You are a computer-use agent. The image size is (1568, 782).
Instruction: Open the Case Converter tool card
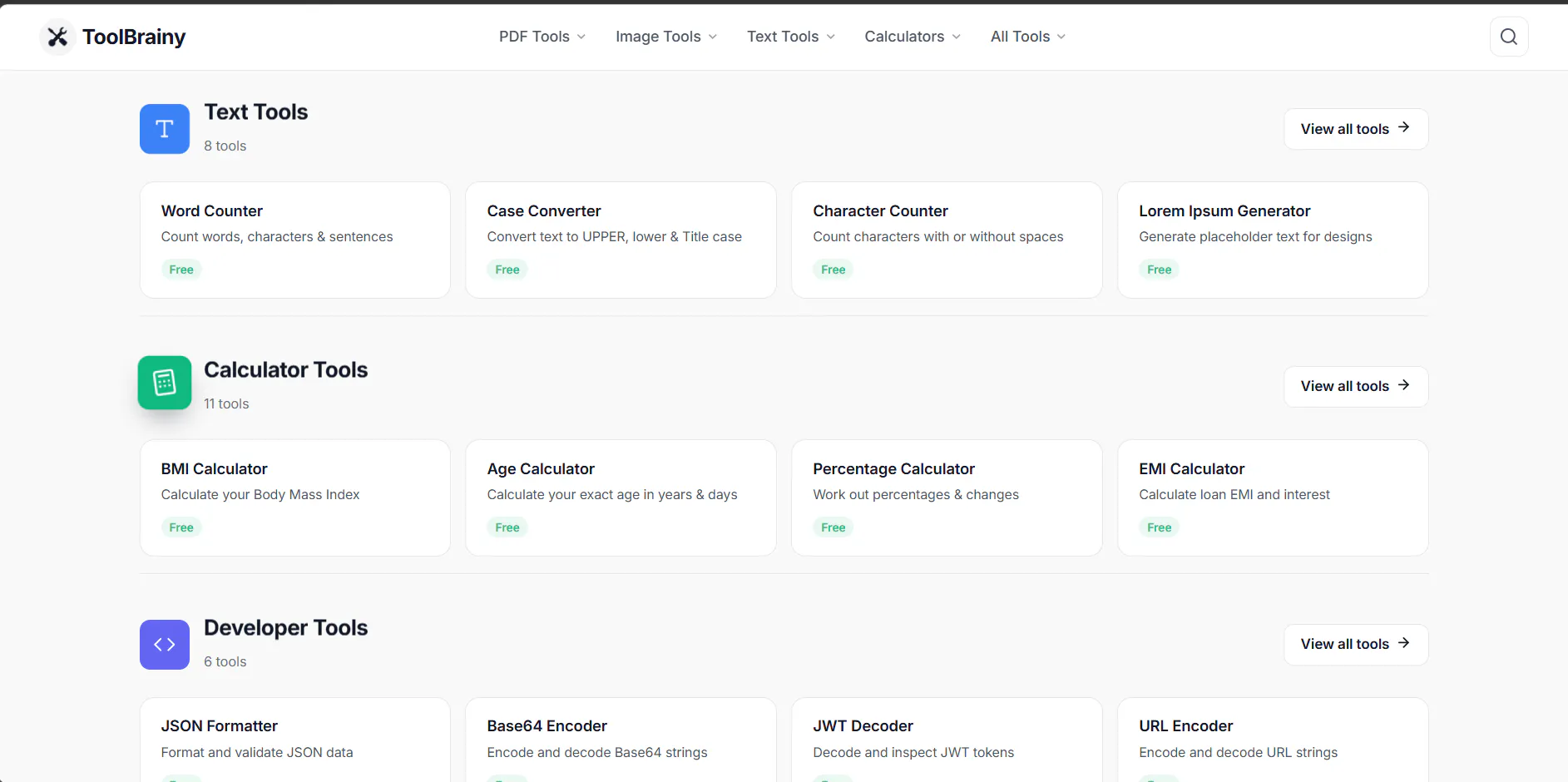621,240
